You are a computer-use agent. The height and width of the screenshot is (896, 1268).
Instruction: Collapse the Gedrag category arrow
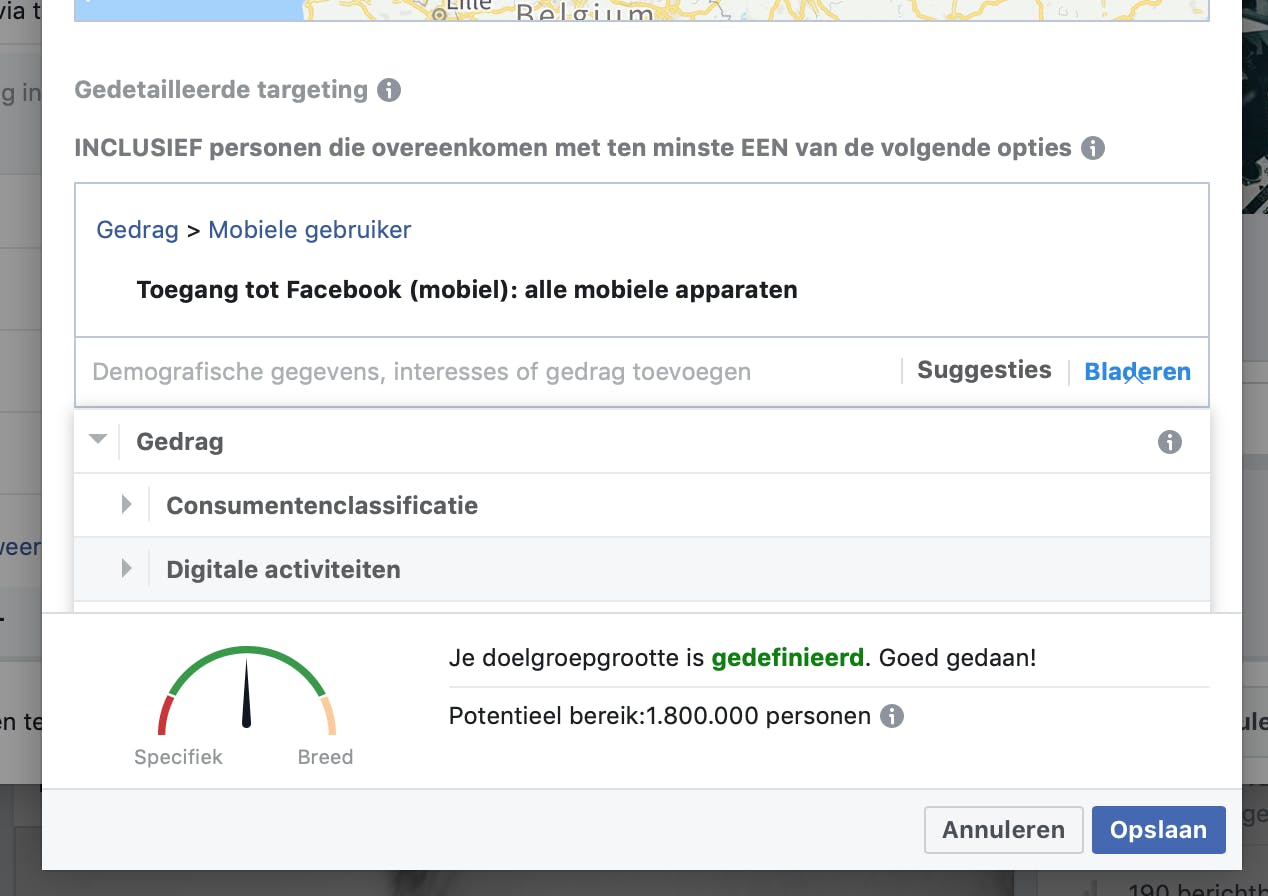pos(98,440)
